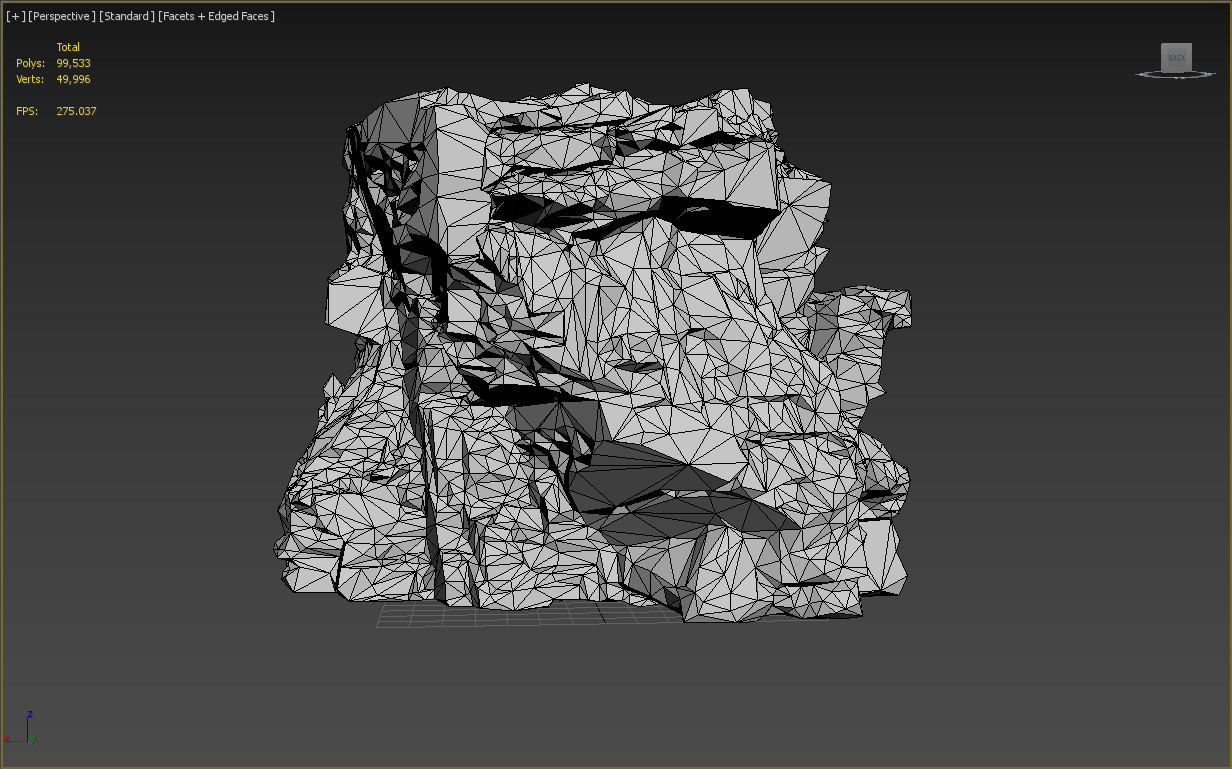Click the Total header in the statistics overlay
This screenshot has height=769, width=1232.
[x=68, y=46]
